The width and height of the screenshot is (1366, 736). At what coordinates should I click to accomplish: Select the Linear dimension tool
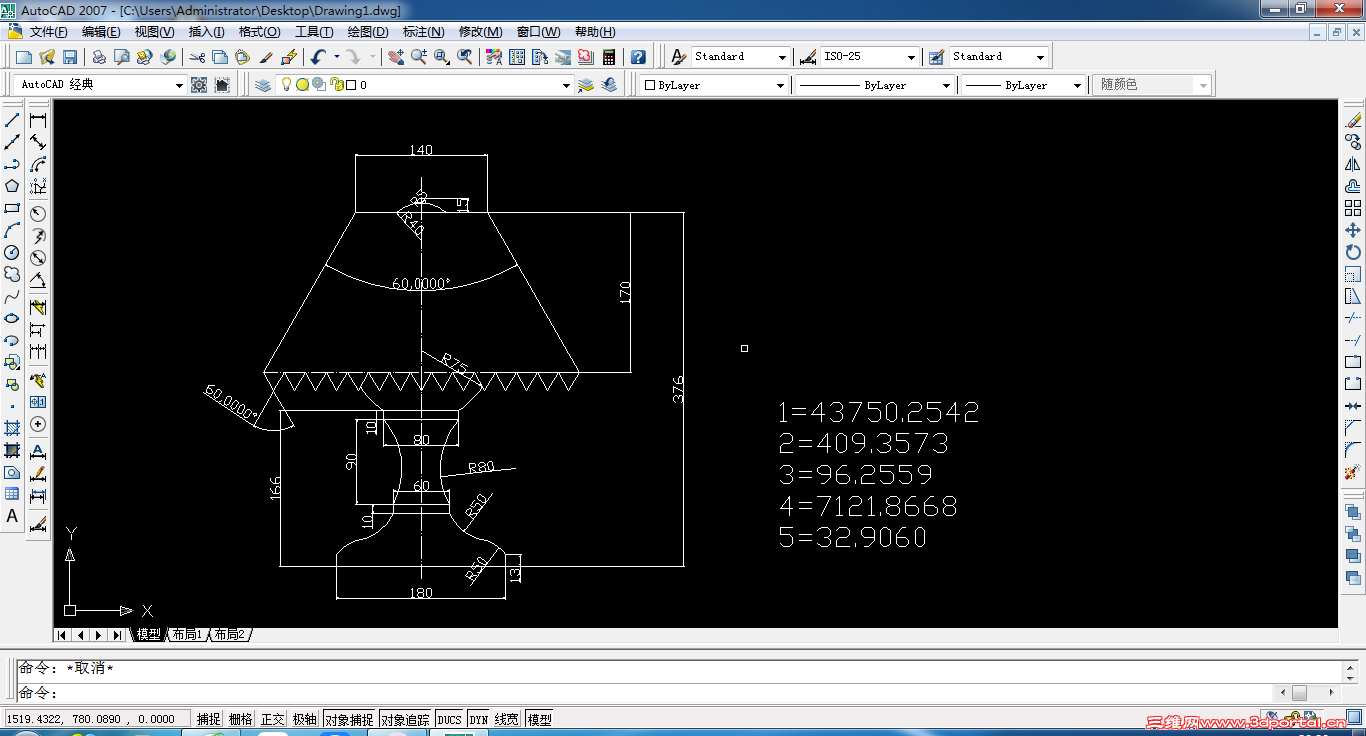tap(38, 120)
